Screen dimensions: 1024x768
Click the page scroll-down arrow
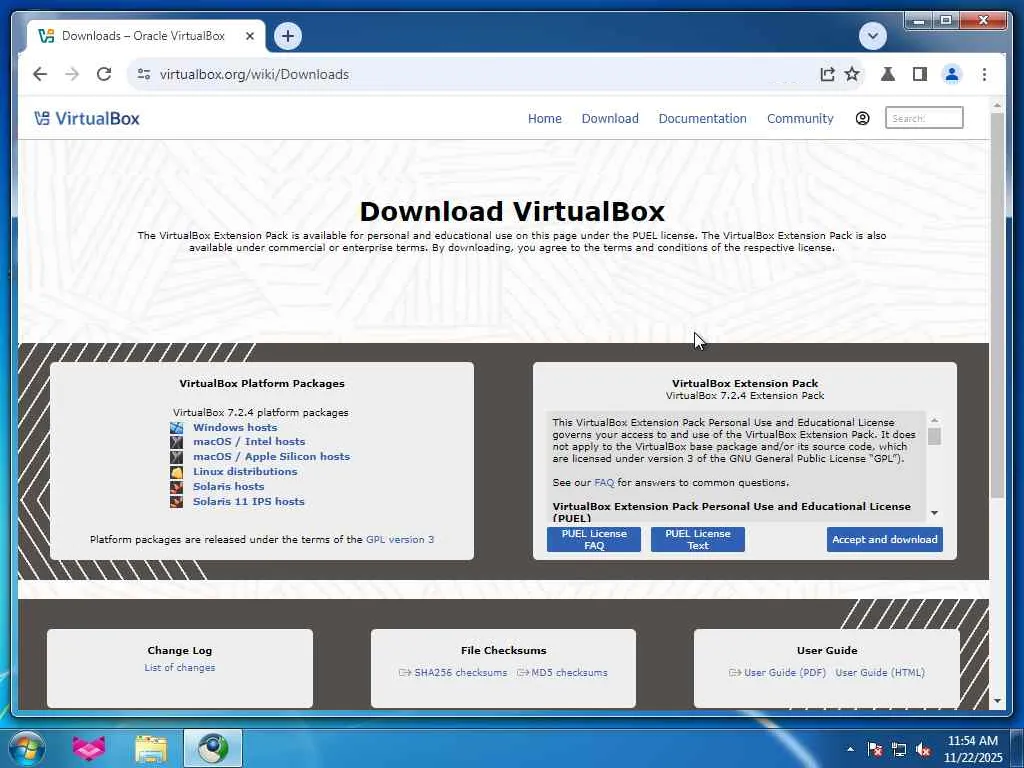(997, 701)
